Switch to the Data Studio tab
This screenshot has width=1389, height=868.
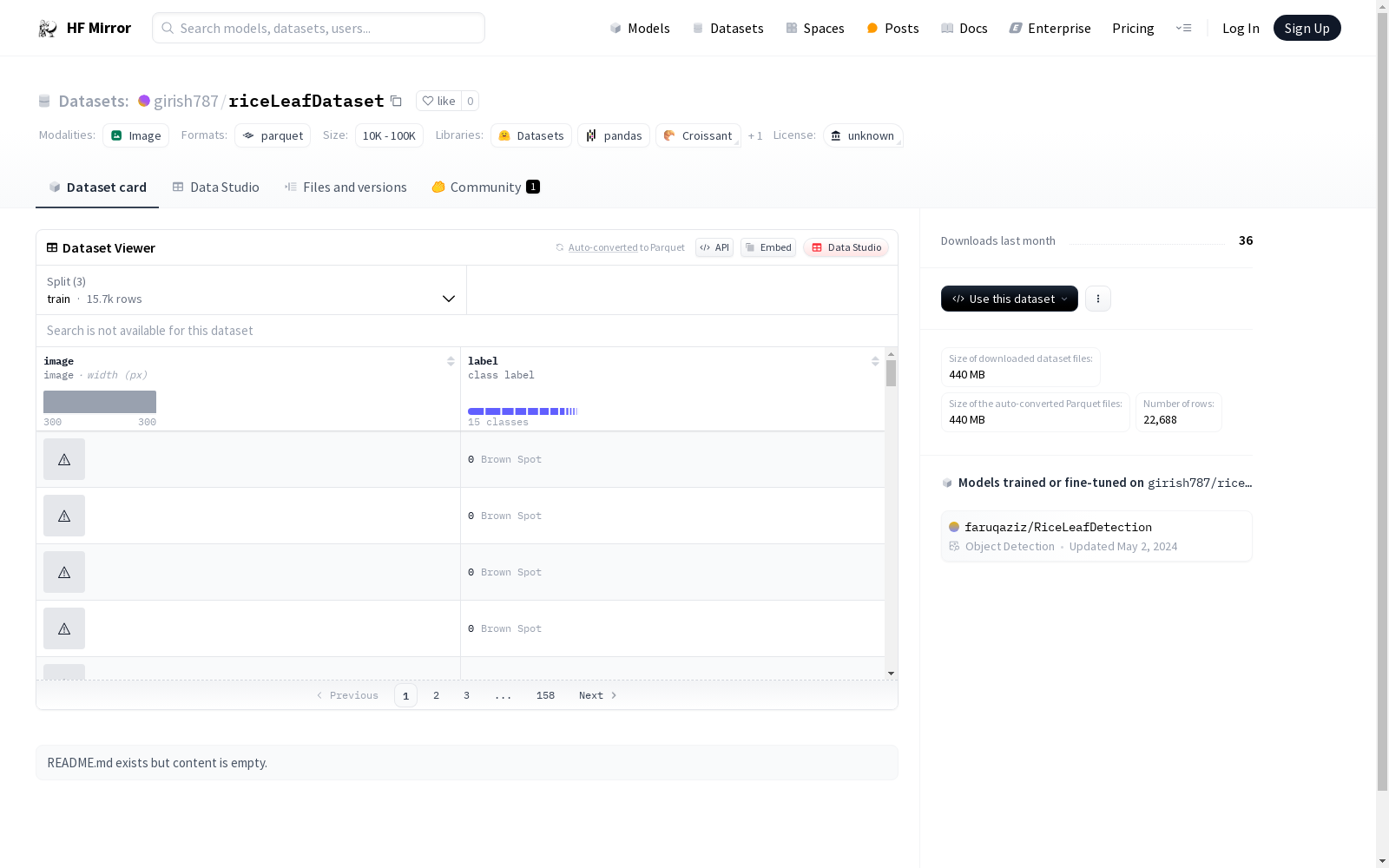[x=216, y=187]
